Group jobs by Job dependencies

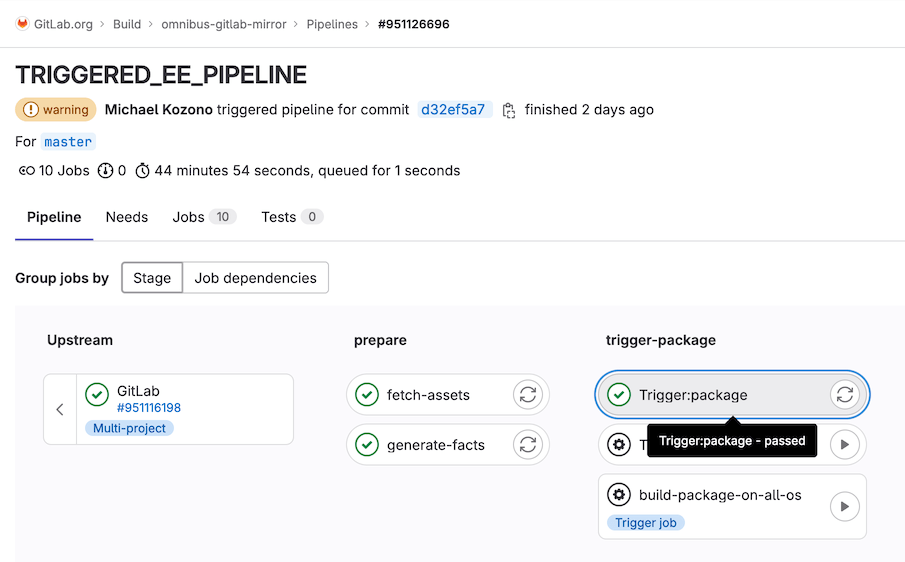pos(255,278)
